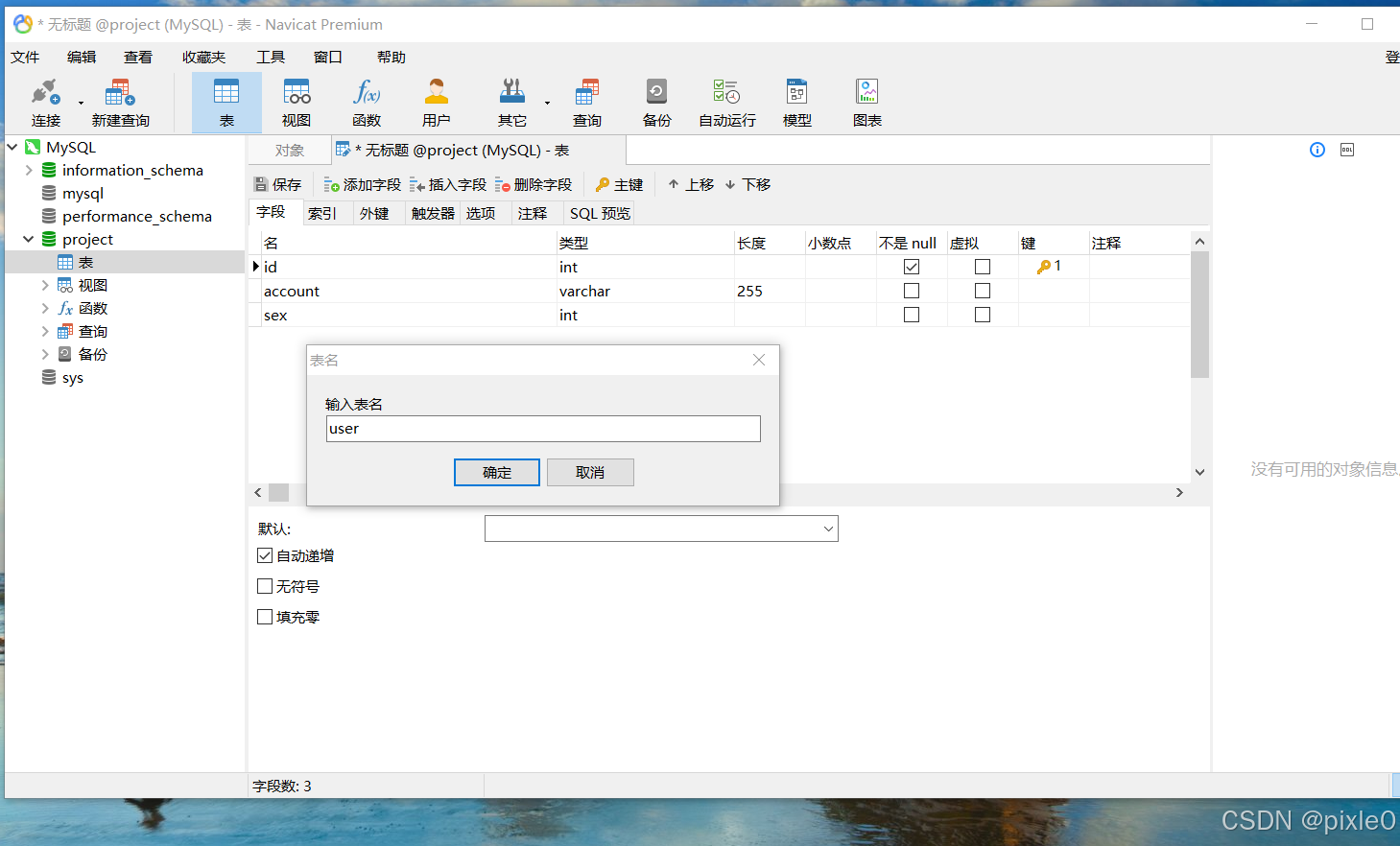The image size is (1400, 846).
Task: Close the table name (表名) dialog
Action: pyautogui.click(x=759, y=360)
